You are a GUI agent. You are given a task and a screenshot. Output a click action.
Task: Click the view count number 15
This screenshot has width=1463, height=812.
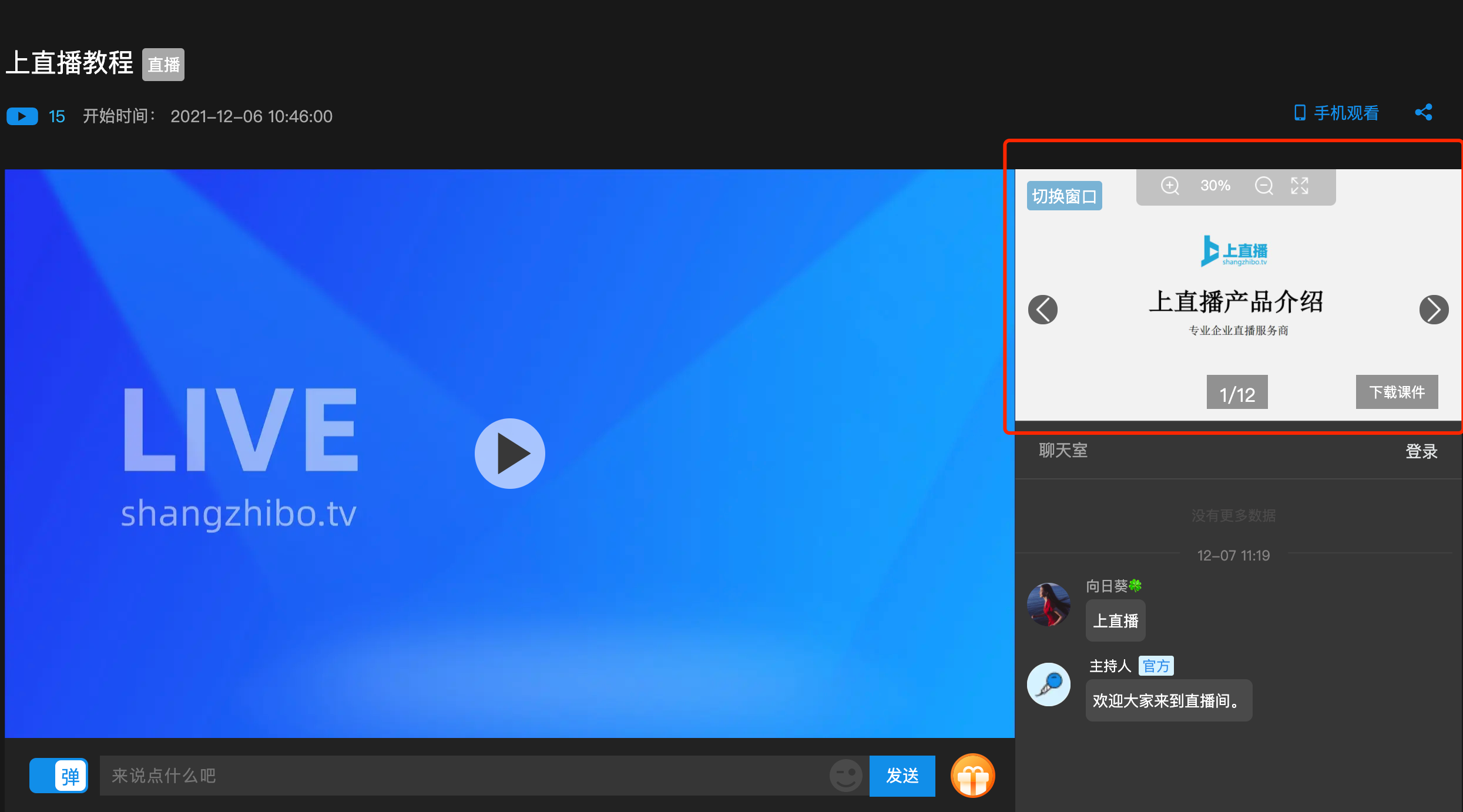click(x=56, y=116)
